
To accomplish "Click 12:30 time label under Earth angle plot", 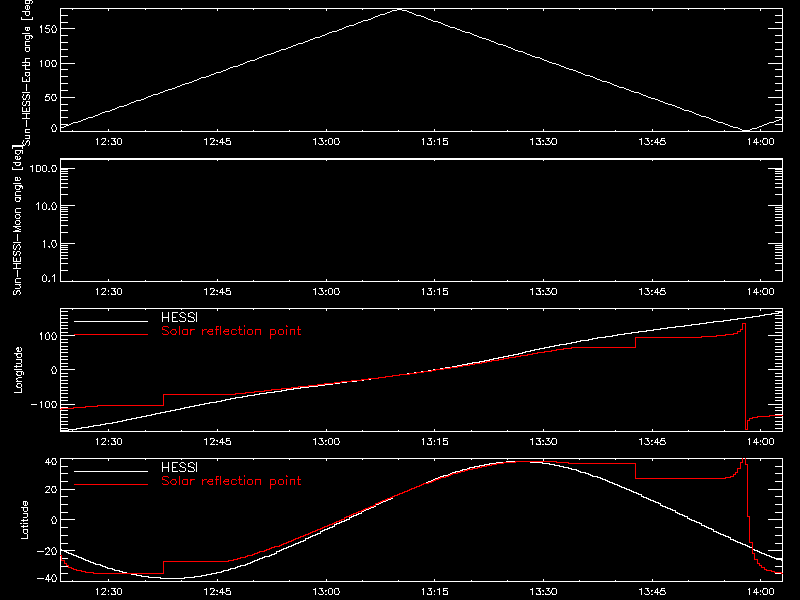I will [109, 142].
